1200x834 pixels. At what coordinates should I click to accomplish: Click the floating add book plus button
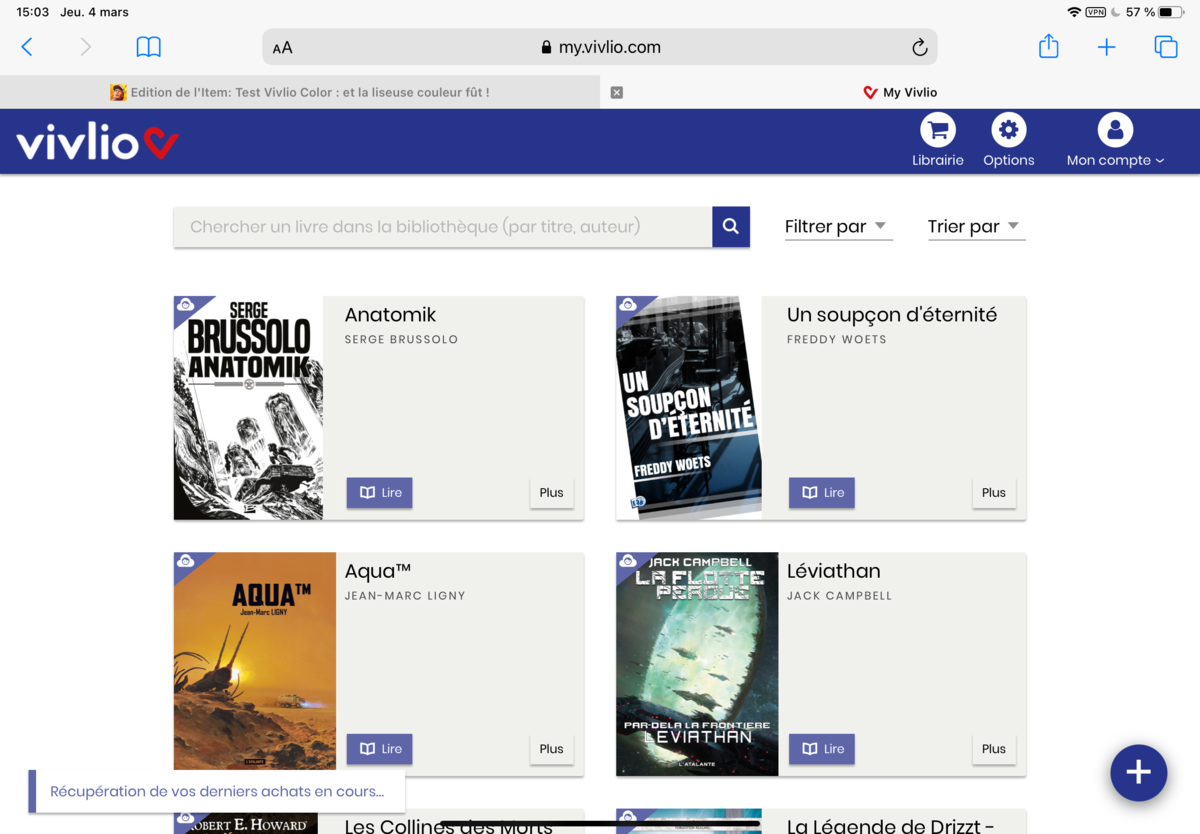click(x=1138, y=773)
